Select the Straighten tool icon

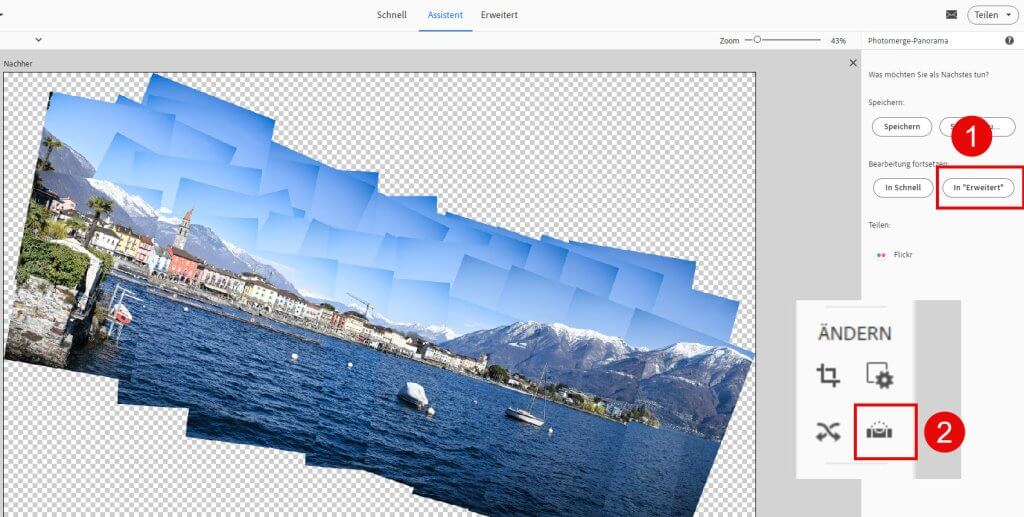tap(880, 431)
